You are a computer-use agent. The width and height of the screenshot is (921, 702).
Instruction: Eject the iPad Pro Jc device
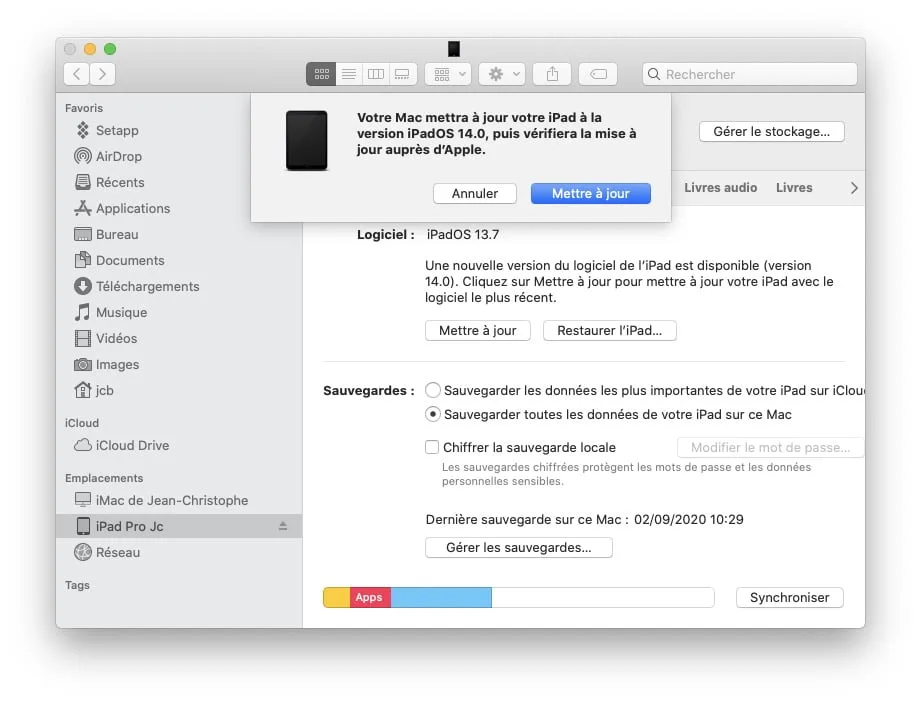(283, 526)
